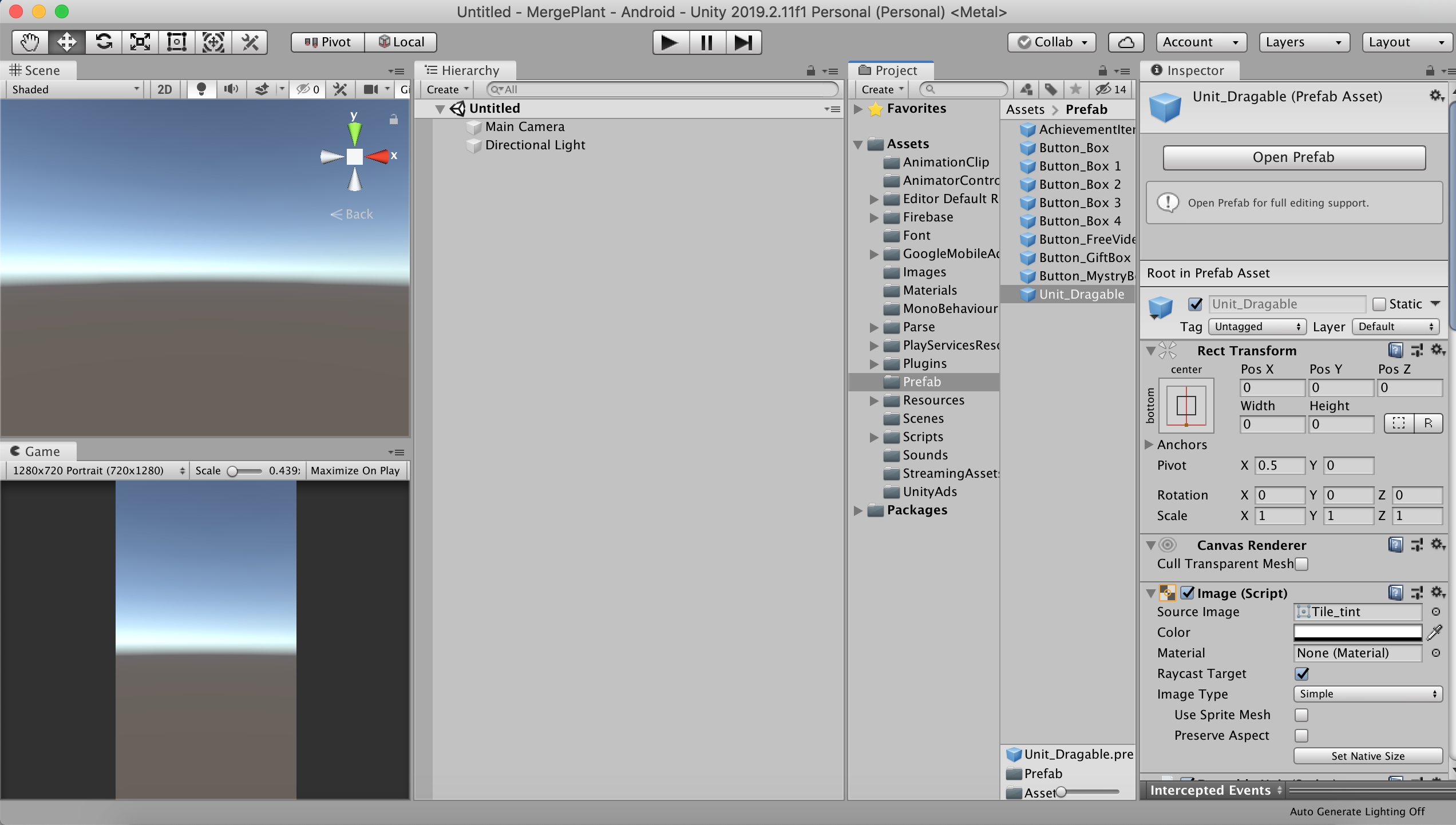The image size is (1456, 825).
Task: Click the Step frame button
Action: [743, 42]
